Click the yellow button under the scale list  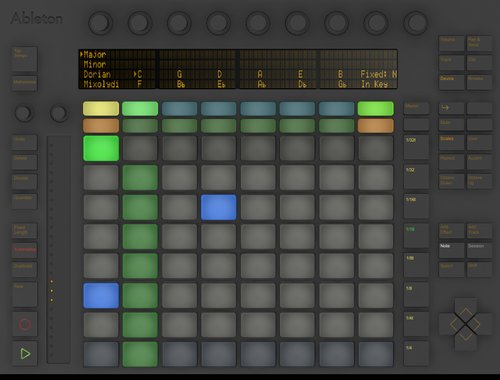[101, 109]
